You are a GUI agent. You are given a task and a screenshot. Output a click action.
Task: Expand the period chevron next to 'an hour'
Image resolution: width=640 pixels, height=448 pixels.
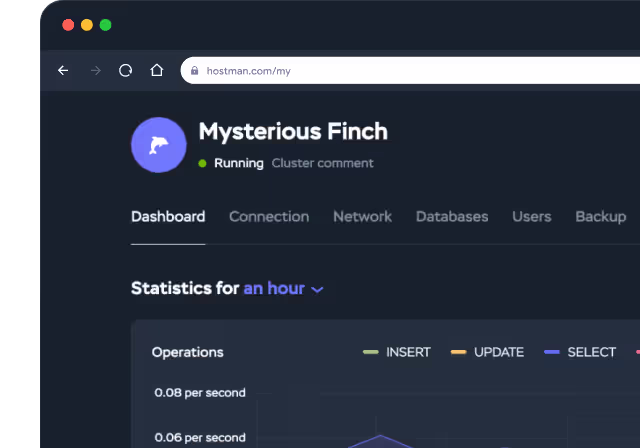[317, 290]
